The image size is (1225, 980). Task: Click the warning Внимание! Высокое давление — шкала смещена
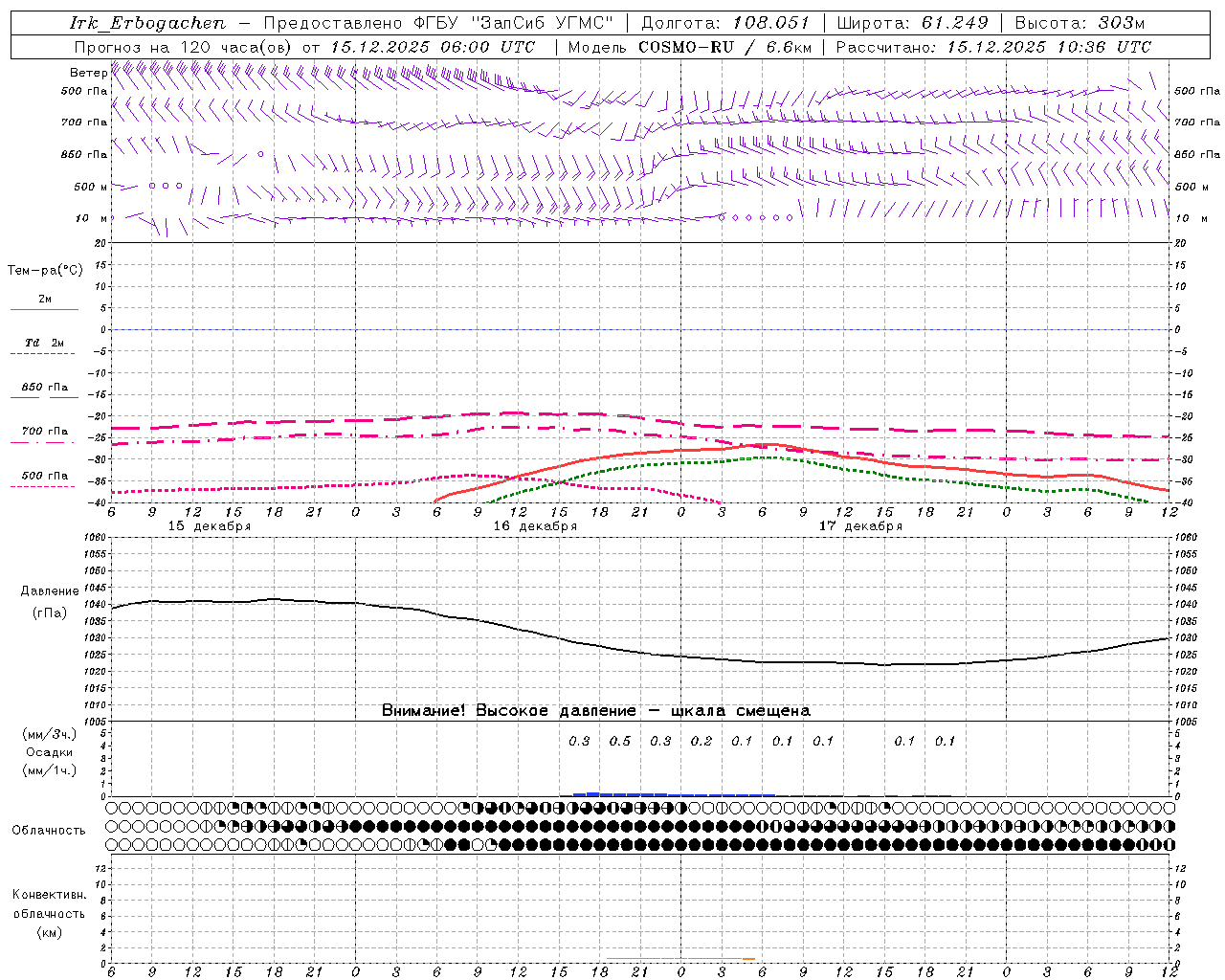pyautogui.click(x=595, y=710)
